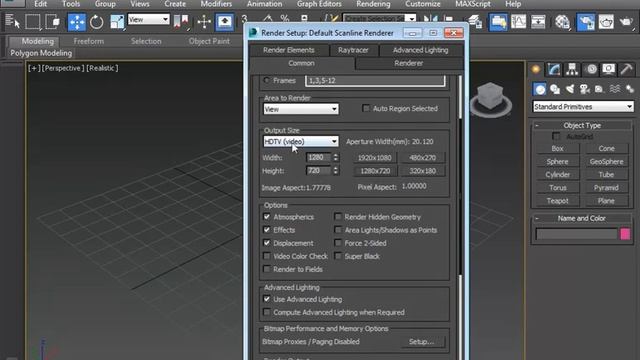The width and height of the screenshot is (640, 360).
Task: Click the Render Setup toolbar icon
Action: click(586, 22)
